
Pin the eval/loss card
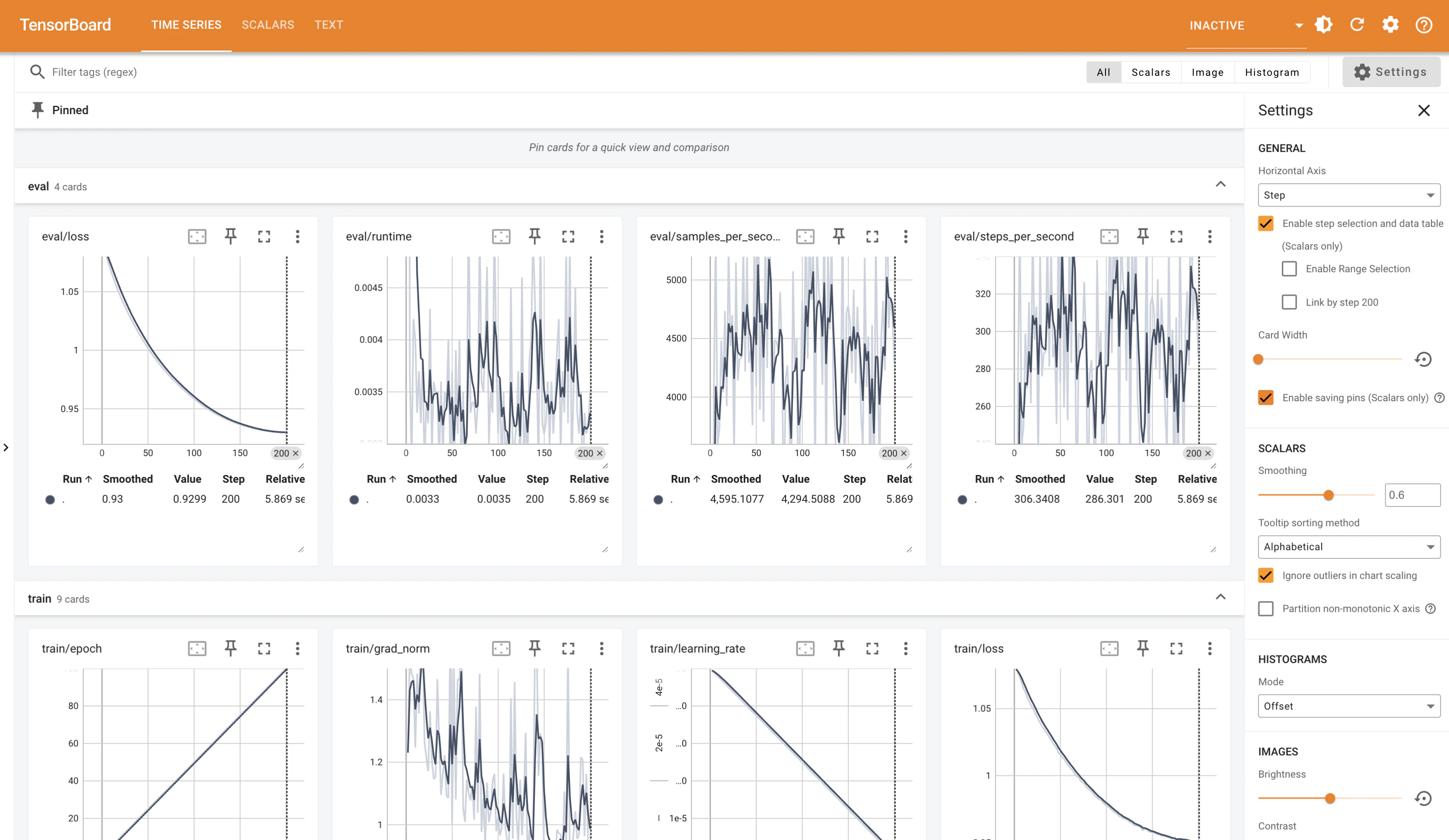click(231, 236)
